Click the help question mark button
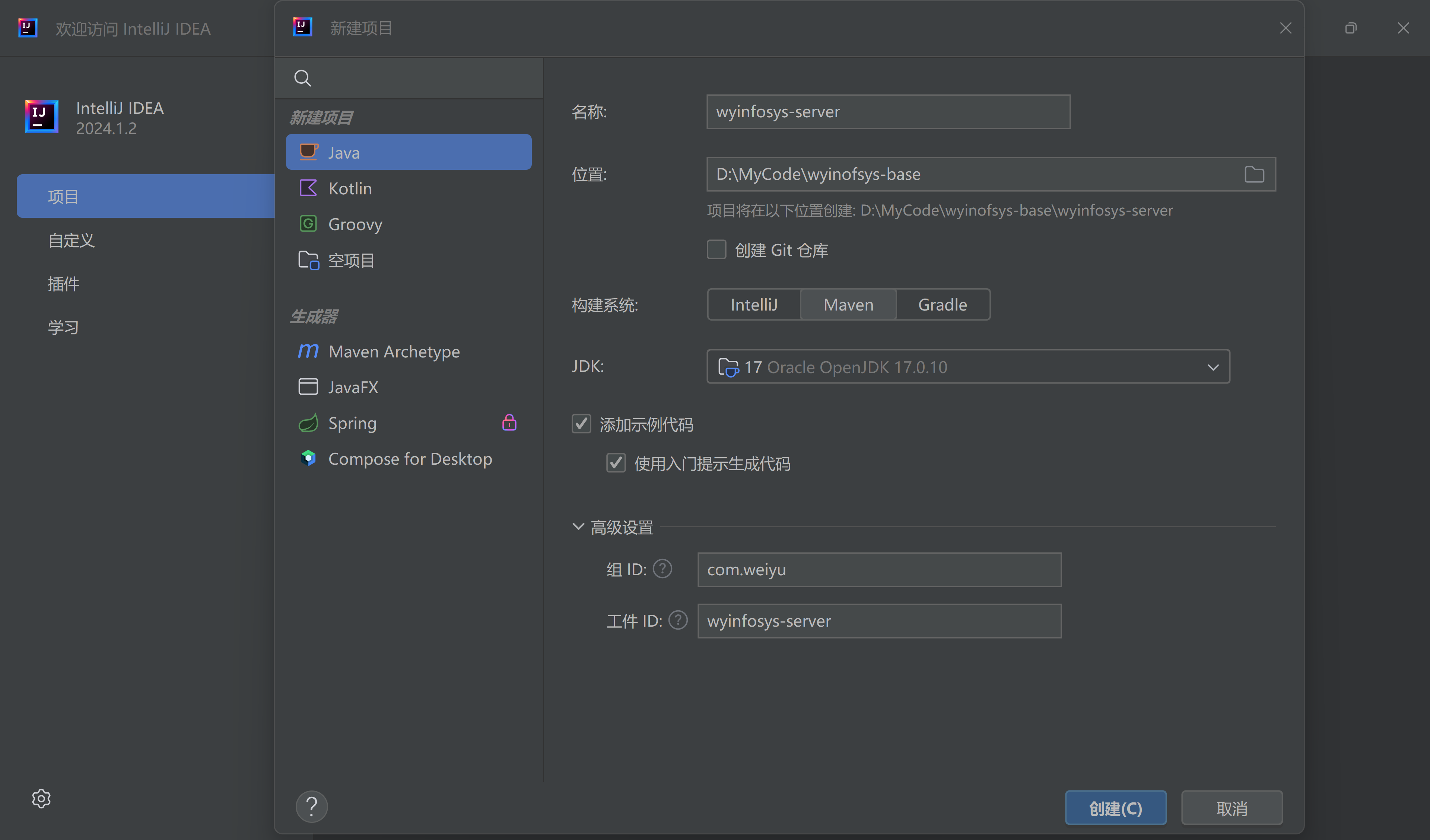Screen dimensions: 1430x840 312,806
